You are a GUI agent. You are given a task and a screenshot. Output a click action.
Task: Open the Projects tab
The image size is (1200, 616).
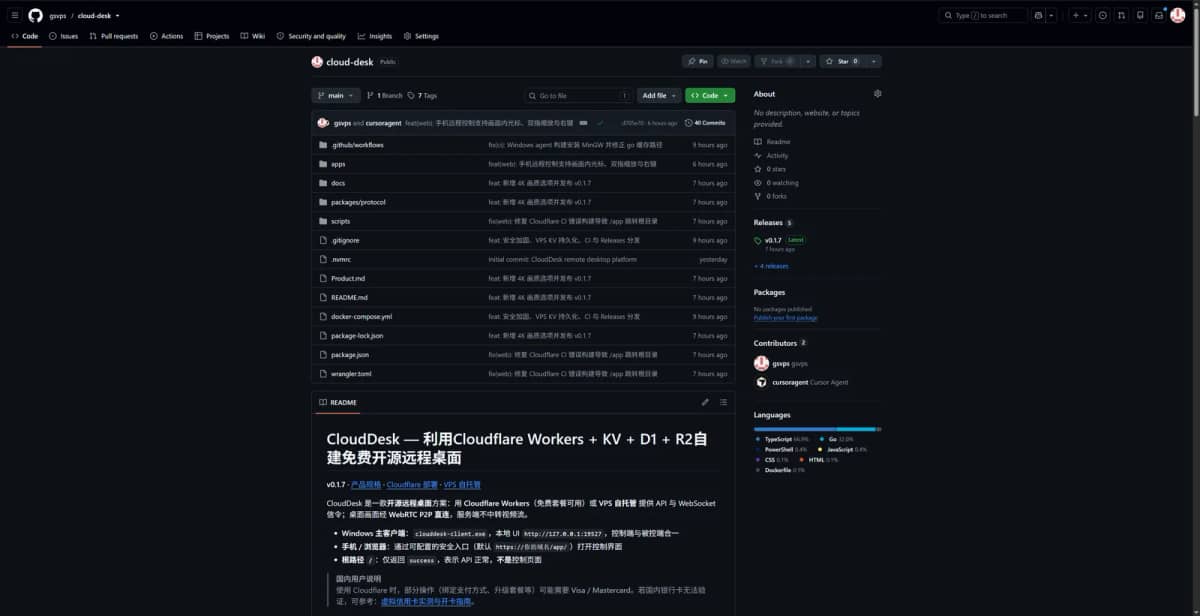(x=212, y=36)
